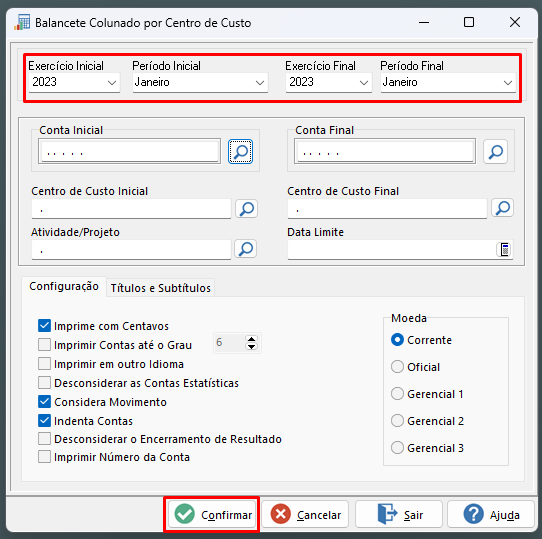Uncheck Indenta Contas
542x539 pixels.
(44, 421)
